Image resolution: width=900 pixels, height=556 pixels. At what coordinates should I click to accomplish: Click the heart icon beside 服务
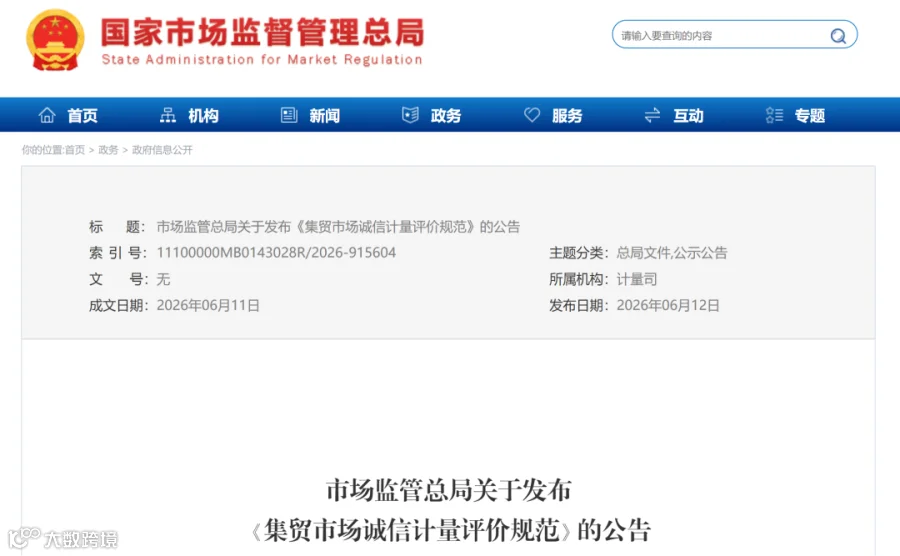(x=532, y=115)
